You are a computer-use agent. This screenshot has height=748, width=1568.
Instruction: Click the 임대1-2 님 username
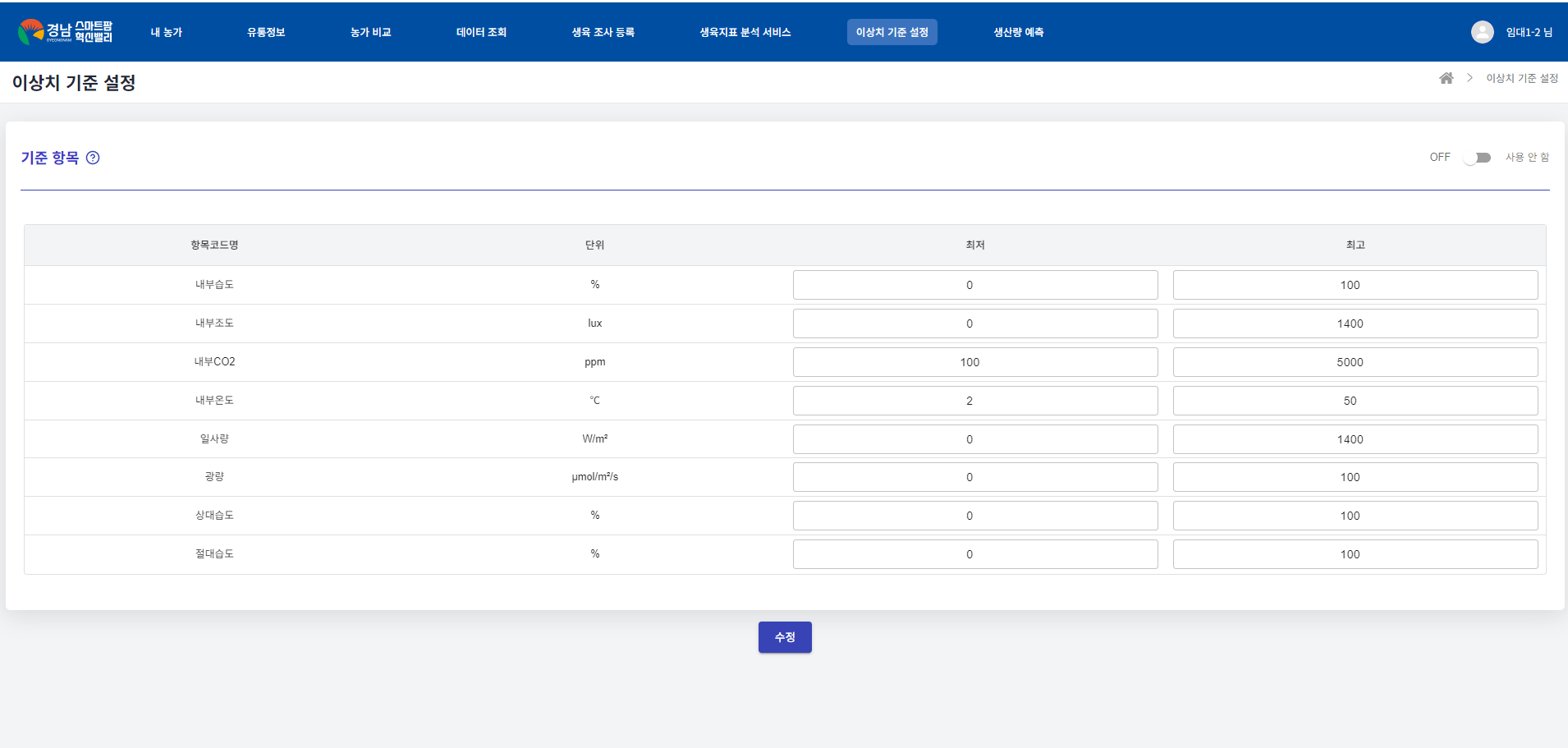point(1529,32)
